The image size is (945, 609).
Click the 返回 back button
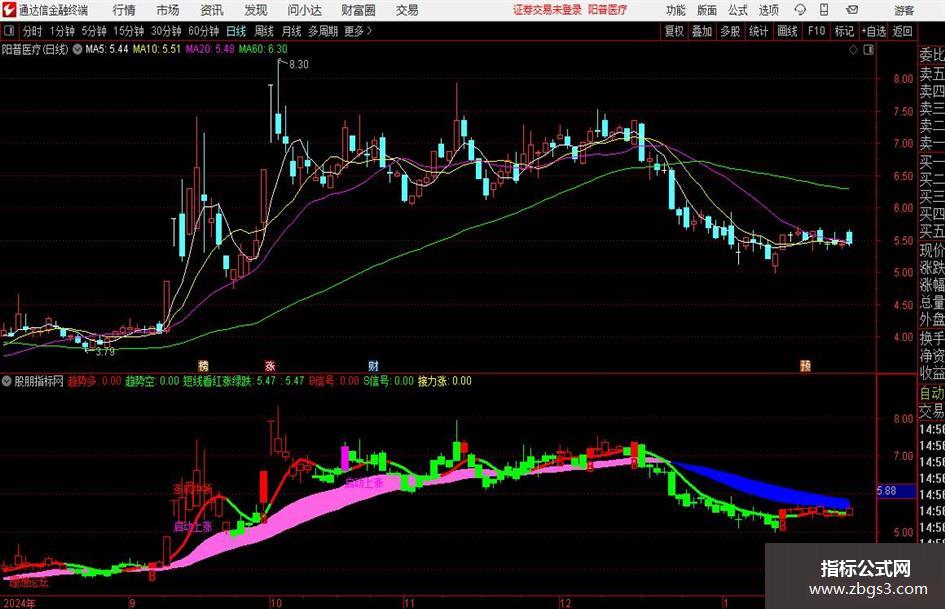tap(903, 31)
